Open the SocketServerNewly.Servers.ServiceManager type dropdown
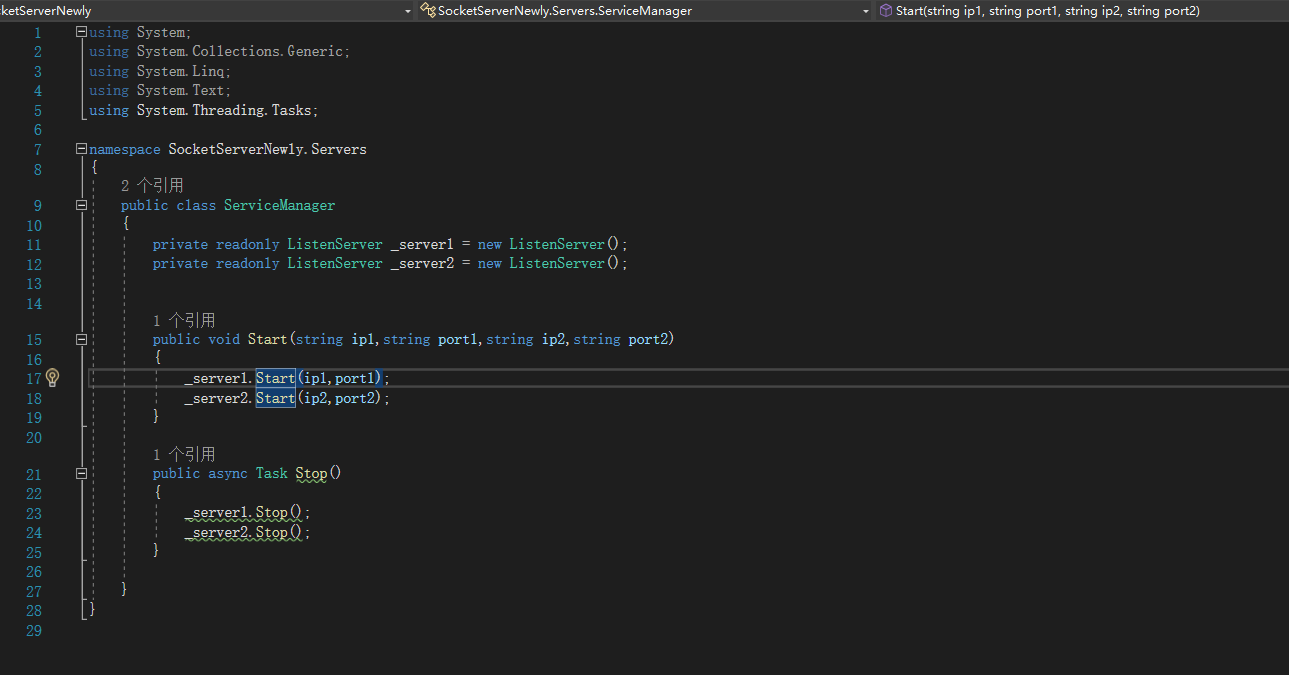 coord(866,11)
